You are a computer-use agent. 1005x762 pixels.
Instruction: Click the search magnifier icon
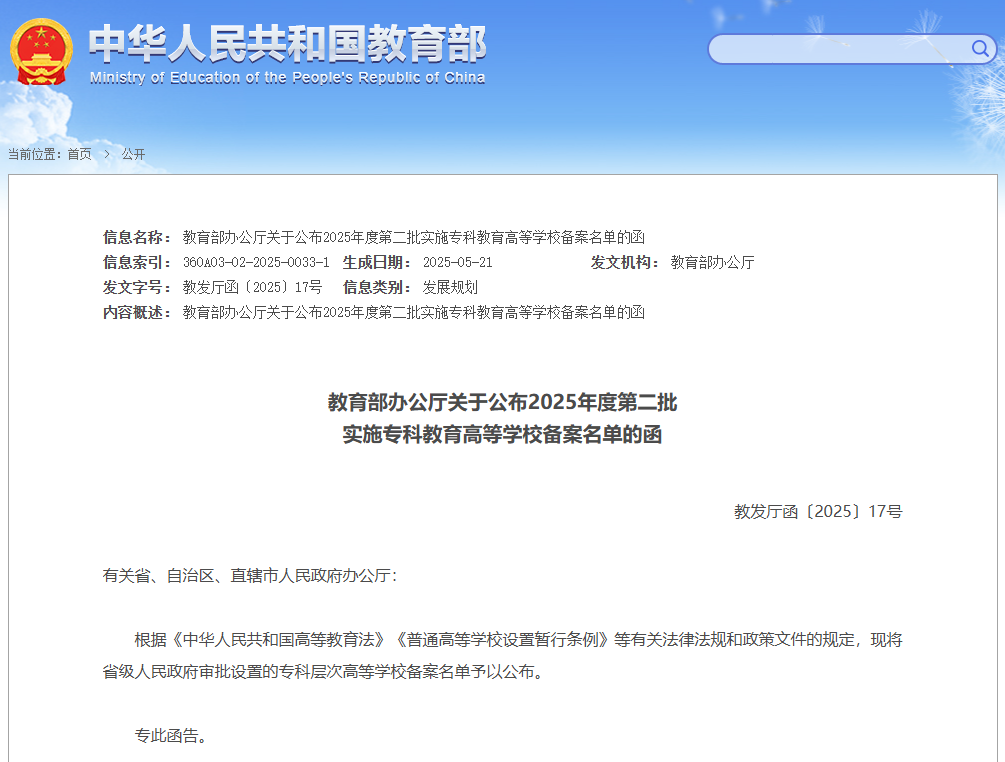point(980,49)
